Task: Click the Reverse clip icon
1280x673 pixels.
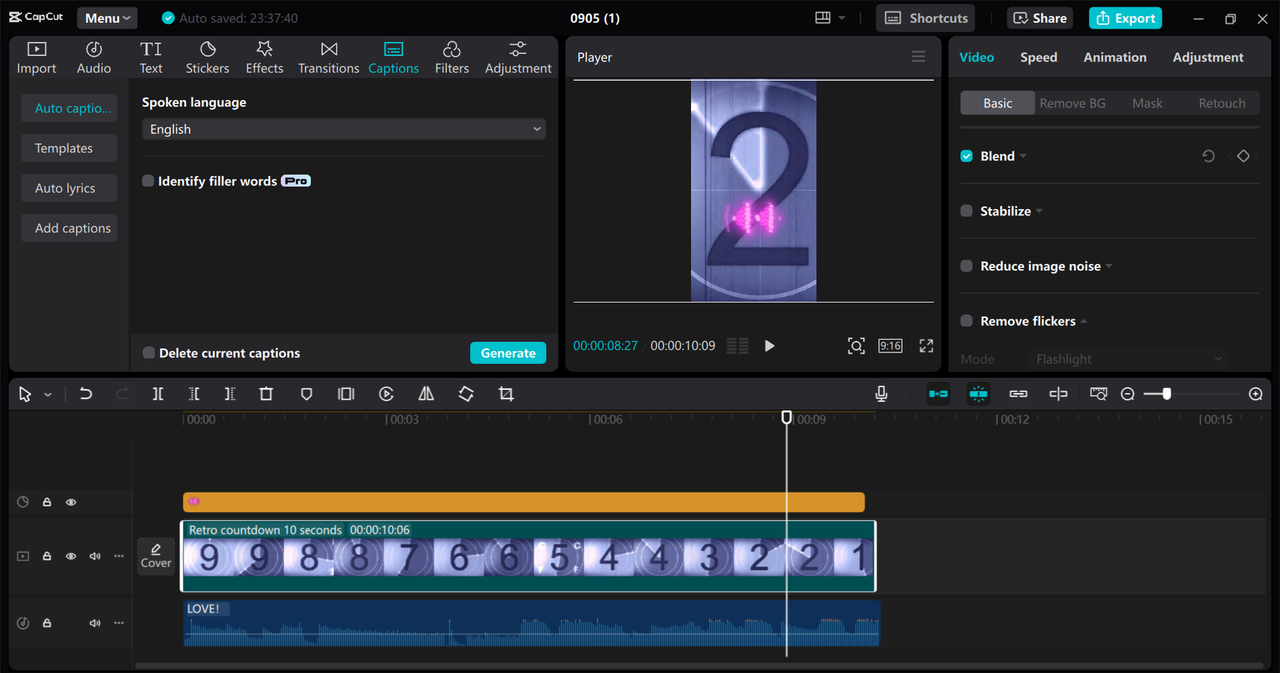Action: (x=386, y=394)
